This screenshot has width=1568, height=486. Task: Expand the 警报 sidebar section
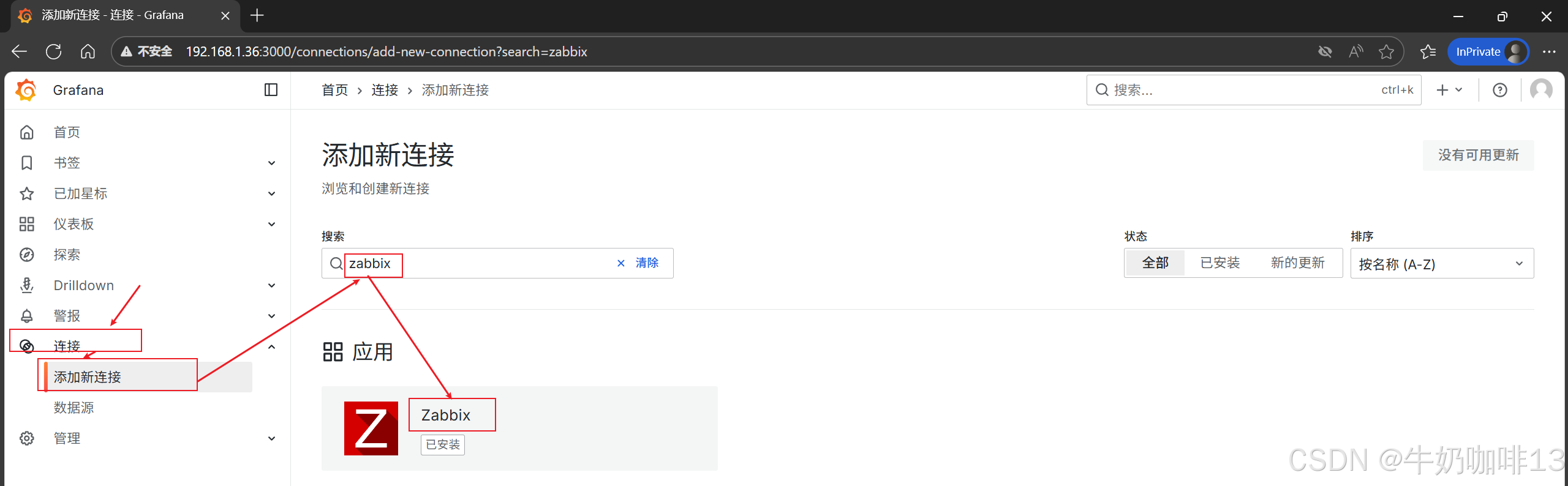point(272,316)
